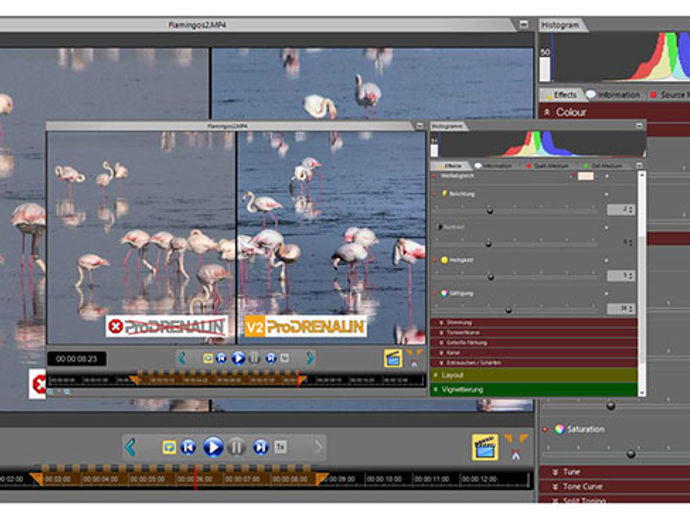Select Effects tab in back window
This screenshot has height=518, width=690.
(x=562, y=95)
